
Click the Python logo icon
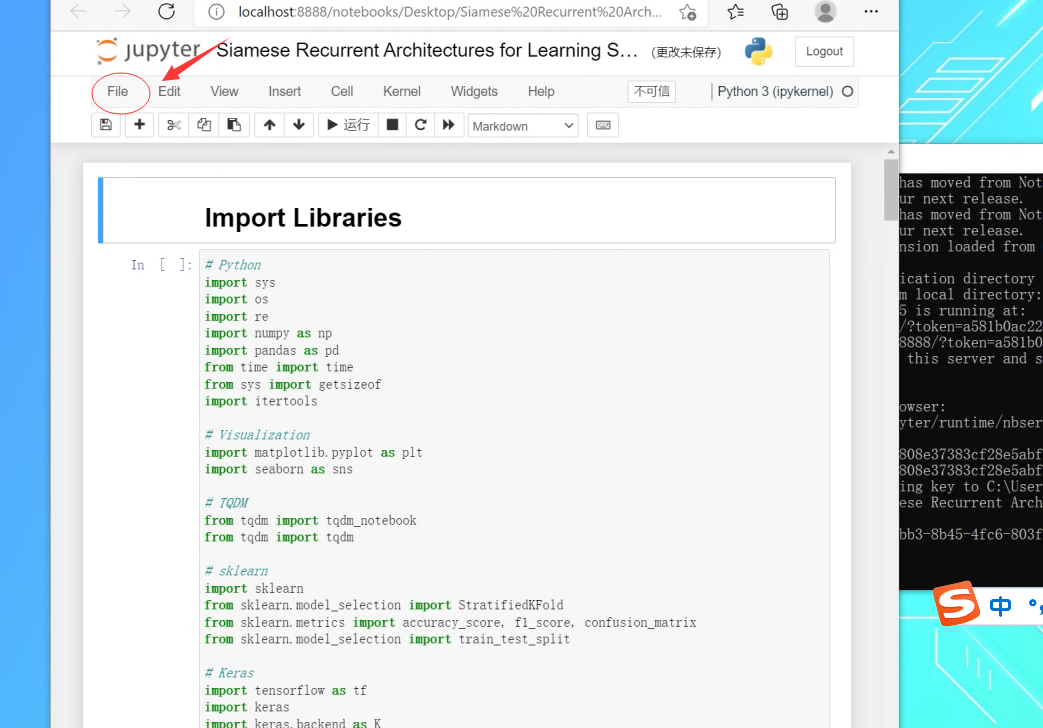click(758, 51)
